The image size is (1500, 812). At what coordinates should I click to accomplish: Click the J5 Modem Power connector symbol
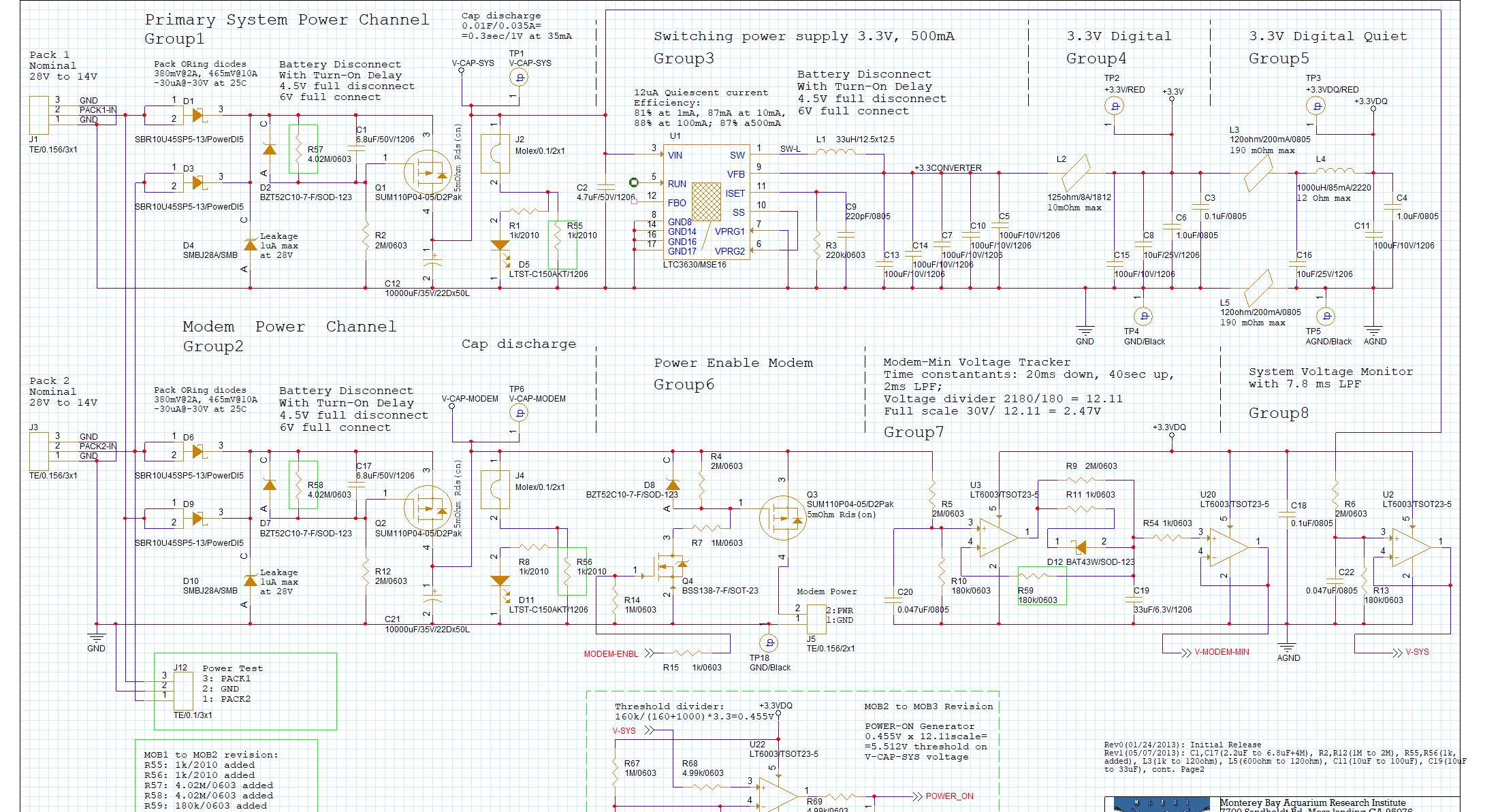[x=816, y=619]
